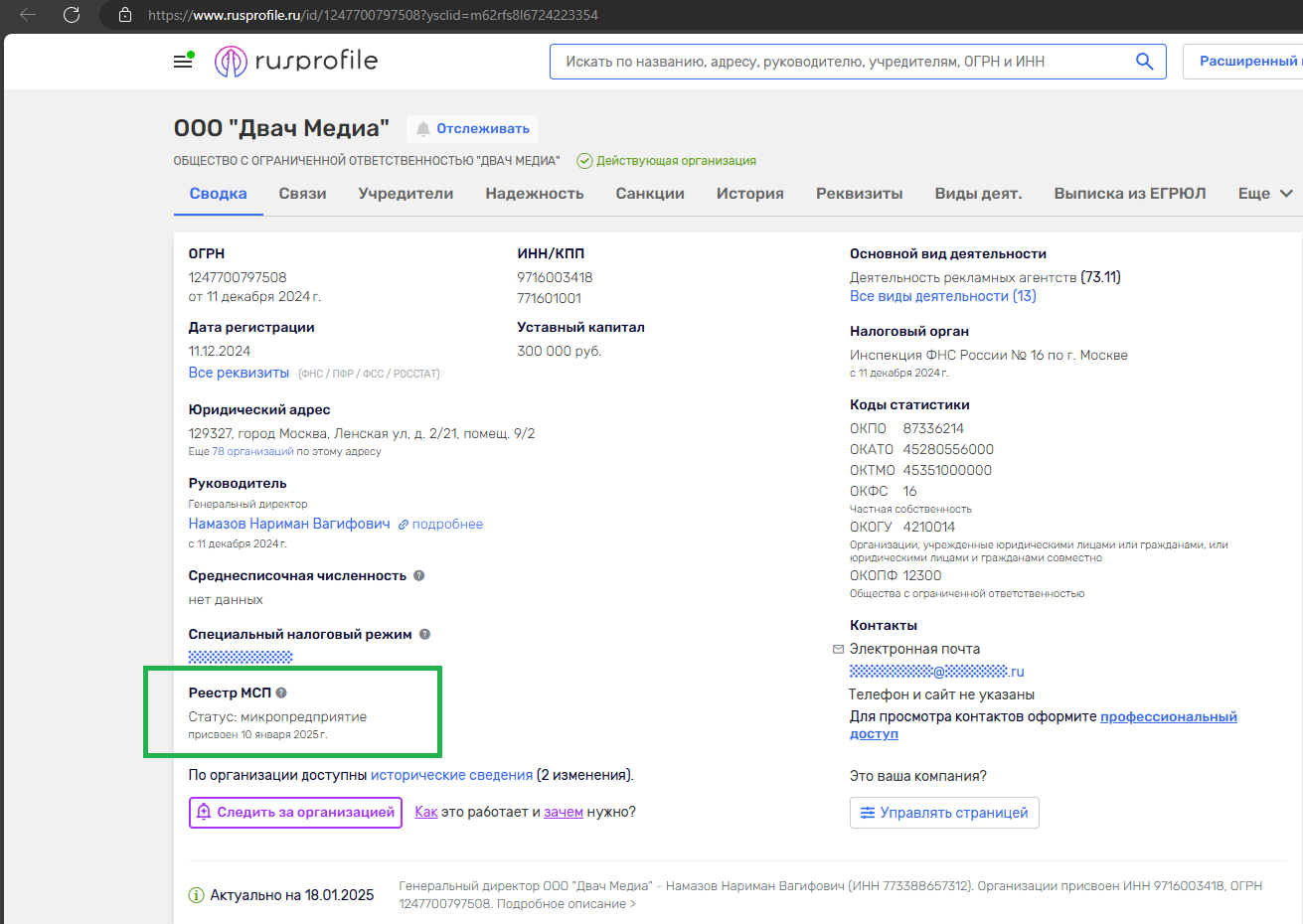Viewport: 1303px width, 924px height.
Task: Open Все виды деятельности (13) link
Action: pyautogui.click(x=942, y=296)
